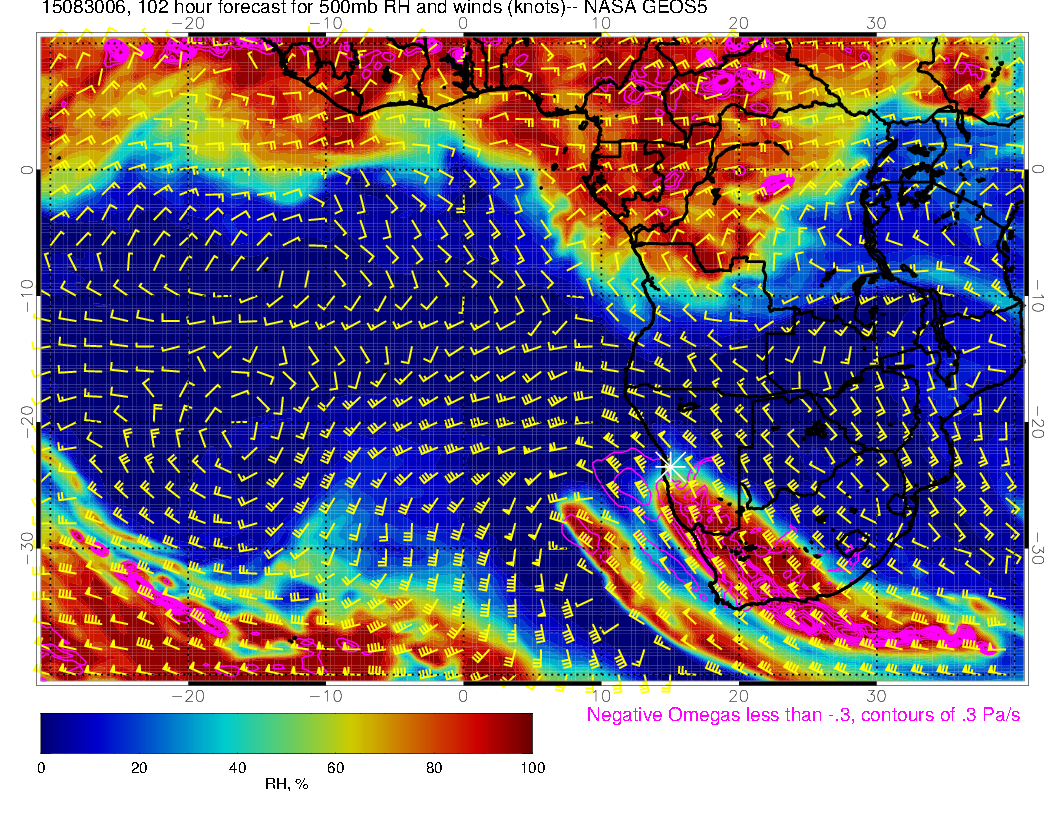The image size is (1056, 816).
Task: Click the '-30' latitude label on the right axis
Action: (1038, 548)
